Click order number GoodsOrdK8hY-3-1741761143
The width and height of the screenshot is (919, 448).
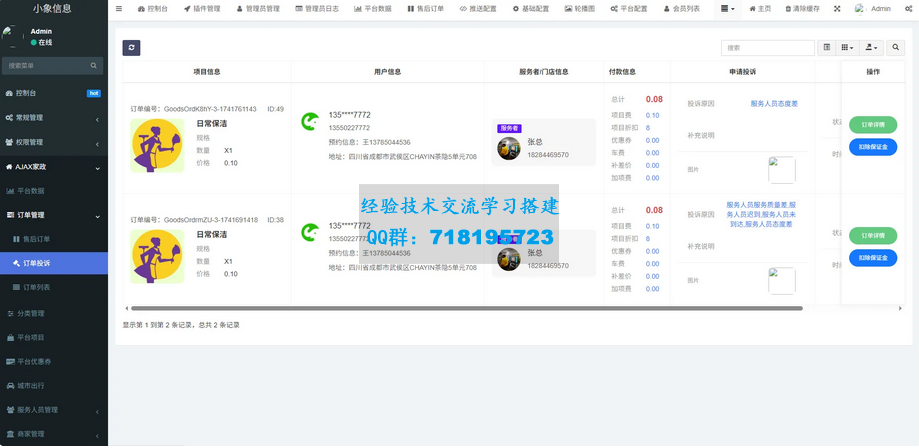pyautogui.click(x=210, y=109)
